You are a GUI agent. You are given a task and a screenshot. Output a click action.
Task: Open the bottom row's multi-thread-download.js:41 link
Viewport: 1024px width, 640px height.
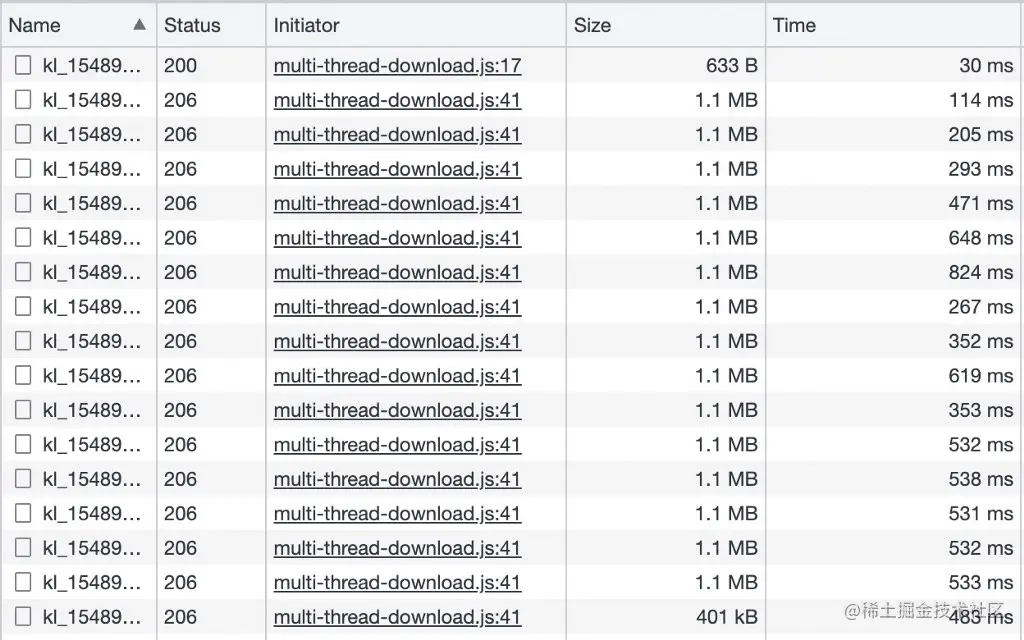397,617
